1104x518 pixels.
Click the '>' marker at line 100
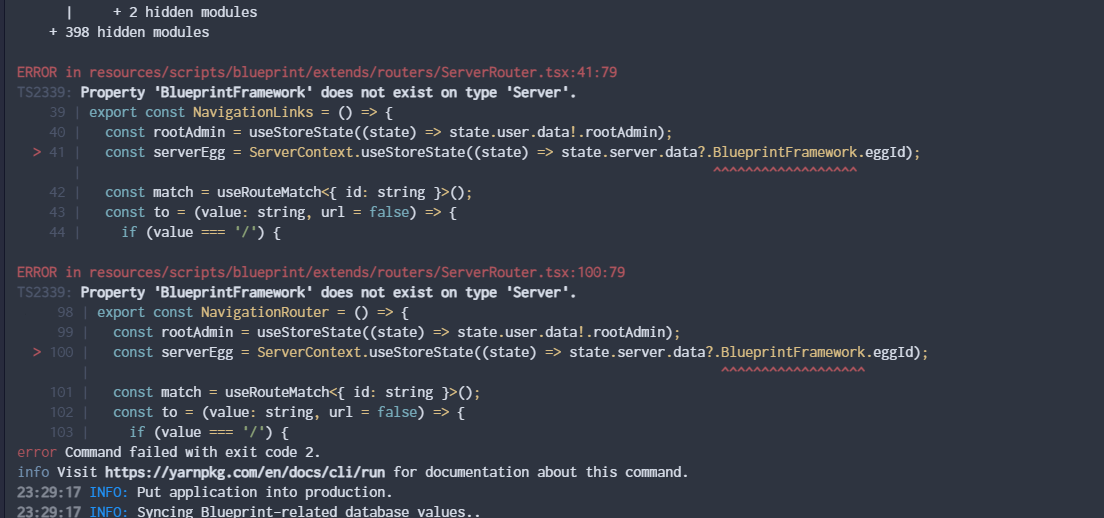(x=37, y=352)
